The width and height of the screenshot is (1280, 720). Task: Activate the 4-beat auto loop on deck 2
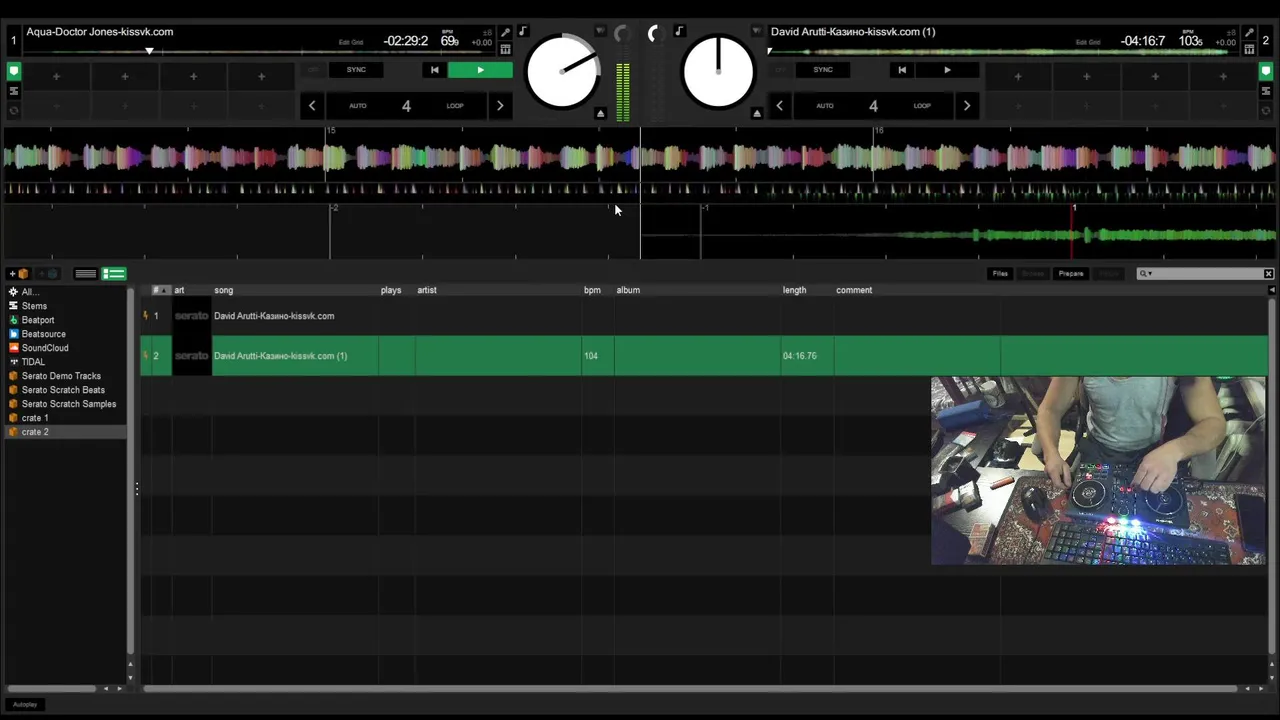click(873, 105)
